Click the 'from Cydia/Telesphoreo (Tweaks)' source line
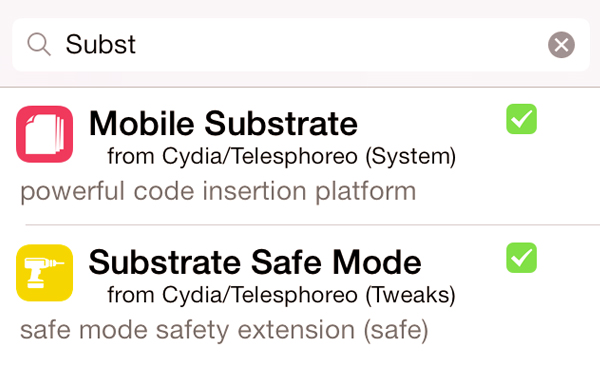Image resolution: width=600 pixels, height=370 pixels. tap(282, 295)
